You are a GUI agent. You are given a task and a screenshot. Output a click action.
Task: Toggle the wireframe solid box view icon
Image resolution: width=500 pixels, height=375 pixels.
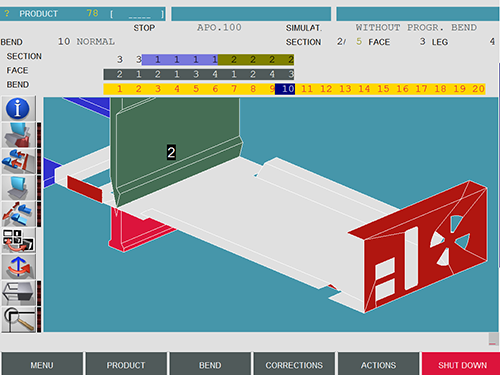click(19, 293)
